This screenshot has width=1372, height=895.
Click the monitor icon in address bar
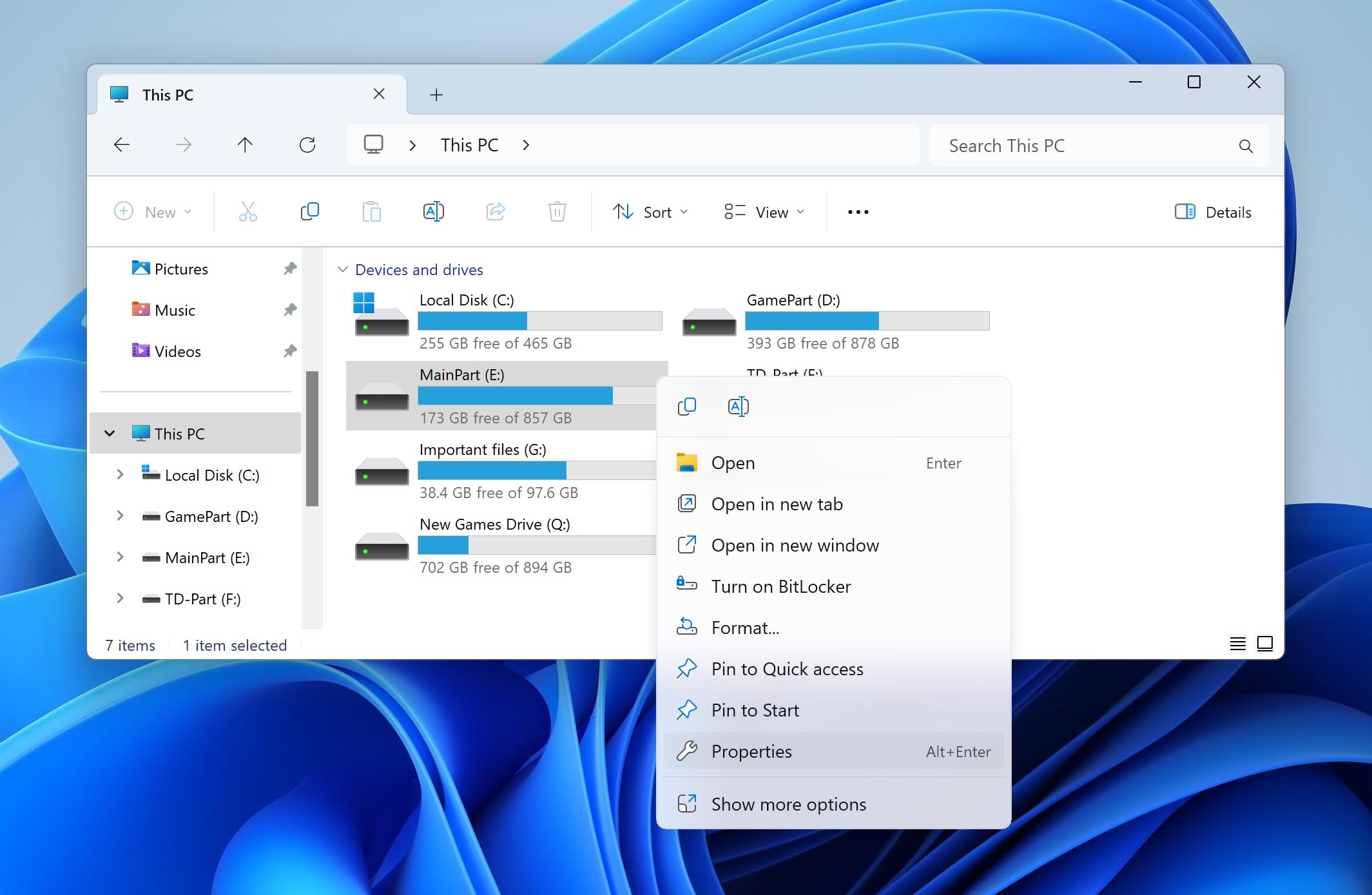pos(373,144)
